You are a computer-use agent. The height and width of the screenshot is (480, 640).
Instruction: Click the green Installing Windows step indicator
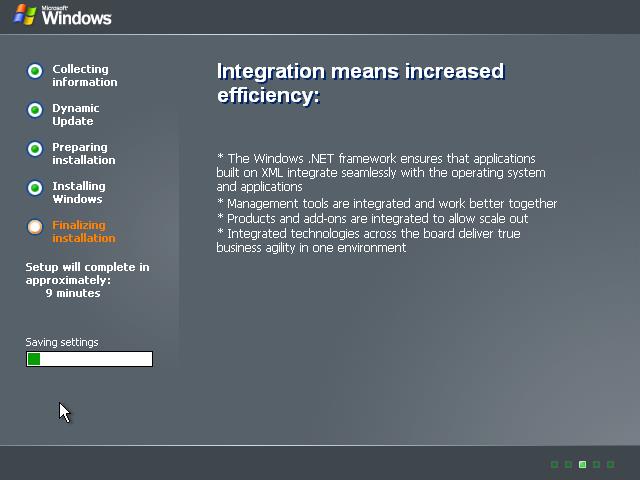pyautogui.click(x=35, y=188)
